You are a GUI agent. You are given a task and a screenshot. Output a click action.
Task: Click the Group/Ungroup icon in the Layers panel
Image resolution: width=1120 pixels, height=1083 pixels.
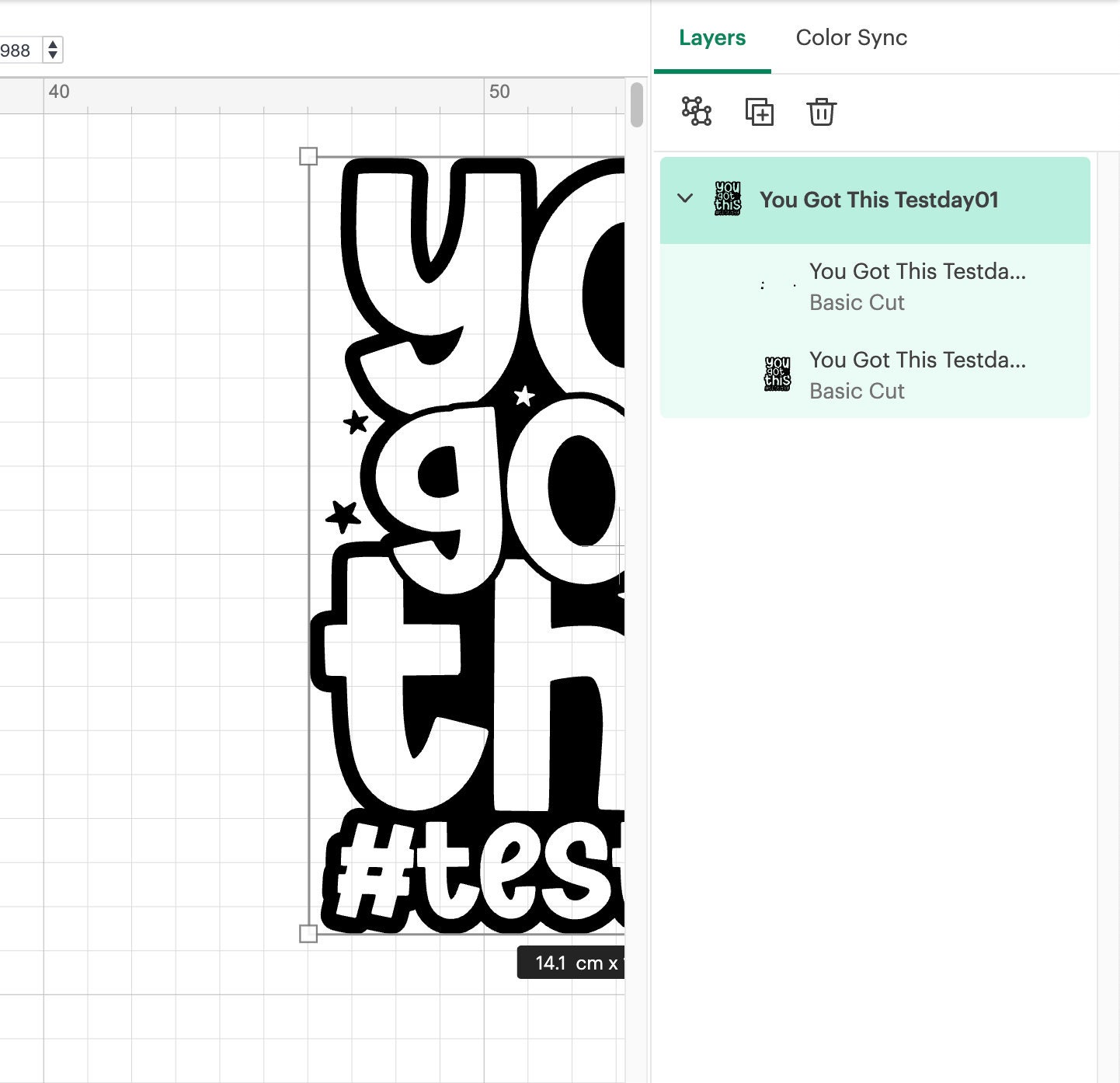pos(696,112)
